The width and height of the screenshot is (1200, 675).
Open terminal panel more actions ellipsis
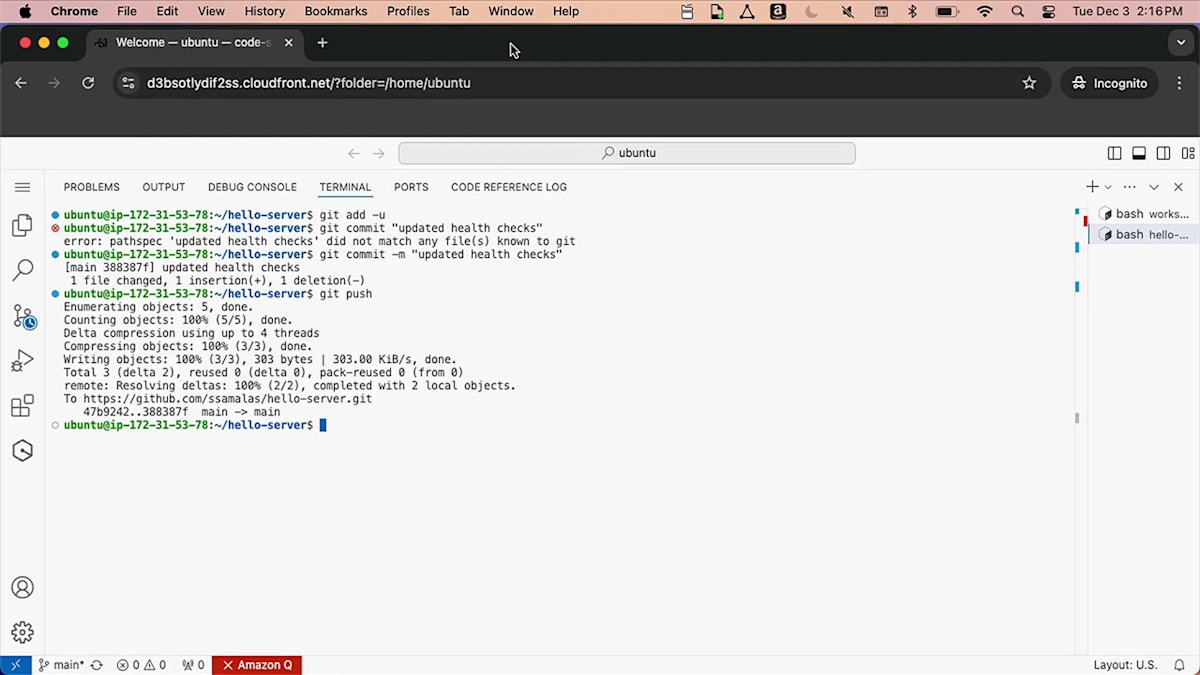(1130, 187)
